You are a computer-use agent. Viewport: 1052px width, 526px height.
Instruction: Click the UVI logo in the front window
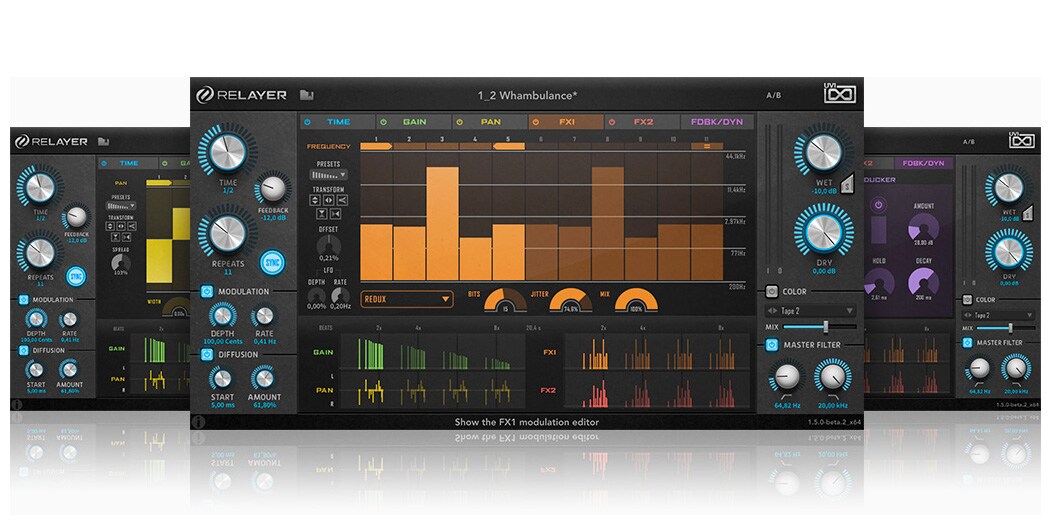pyautogui.click(x=839, y=93)
